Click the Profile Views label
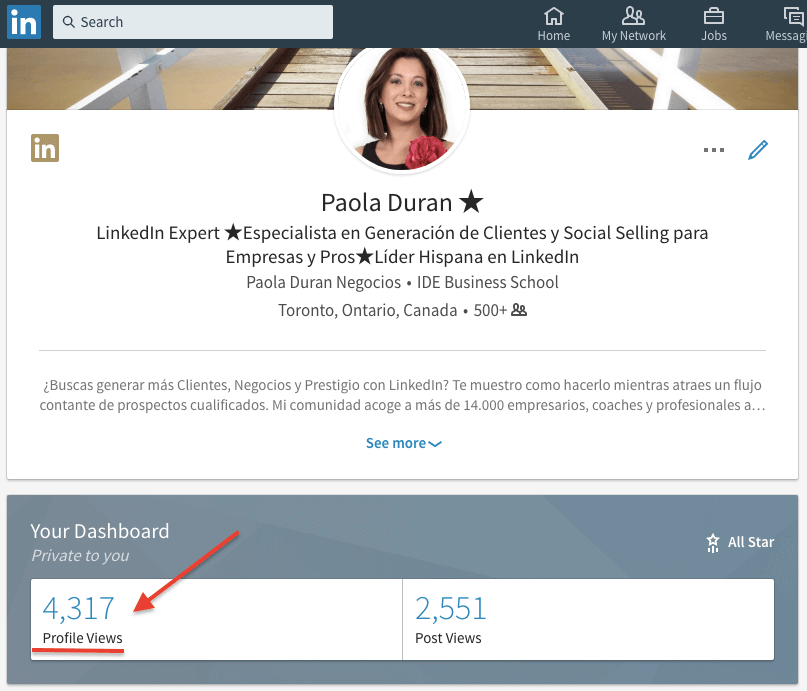807x691 pixels. click(82, 638)
